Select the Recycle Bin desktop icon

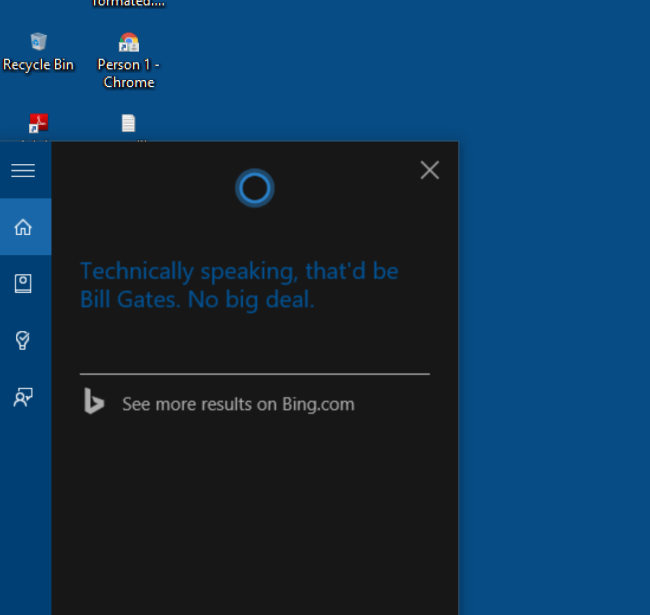38,52
